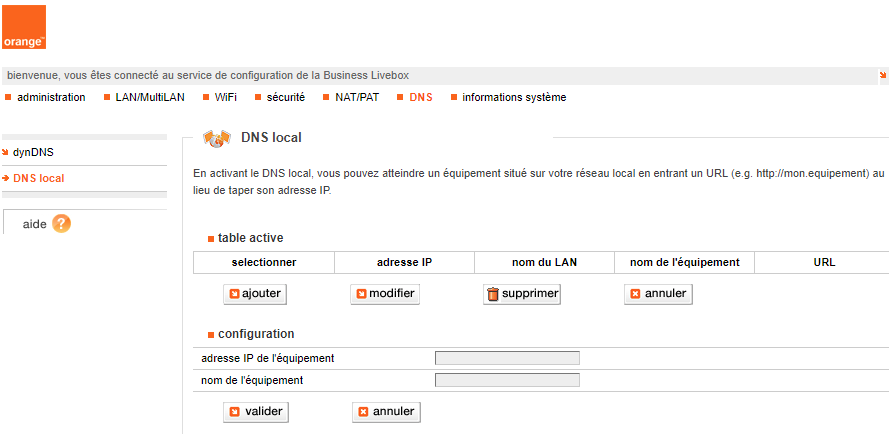
Task: Click the X icon on table annuler button
Action: 635,294
